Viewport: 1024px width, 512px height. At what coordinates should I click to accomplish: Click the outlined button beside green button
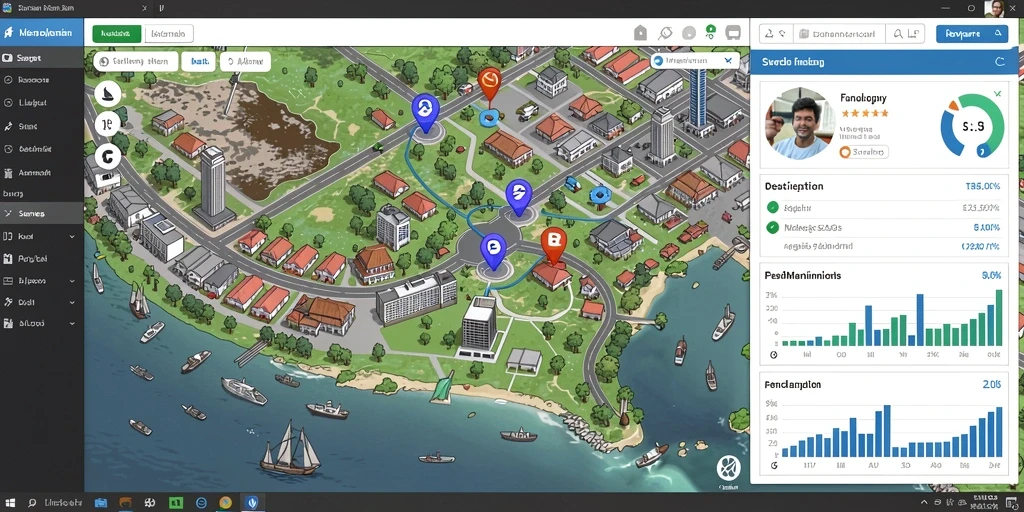coord(168,33)
